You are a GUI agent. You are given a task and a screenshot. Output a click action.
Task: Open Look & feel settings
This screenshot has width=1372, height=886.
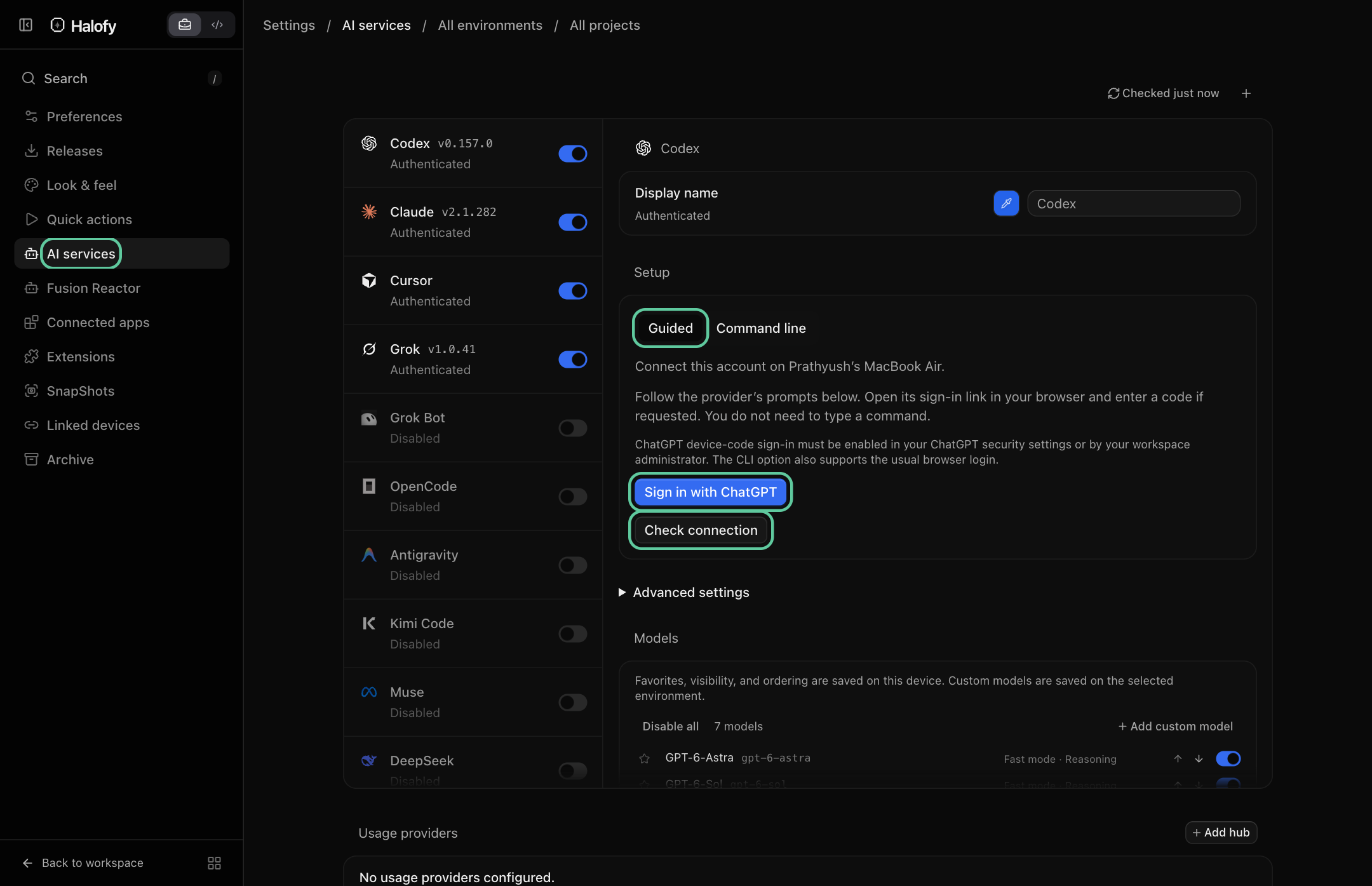tap(122, 185)
